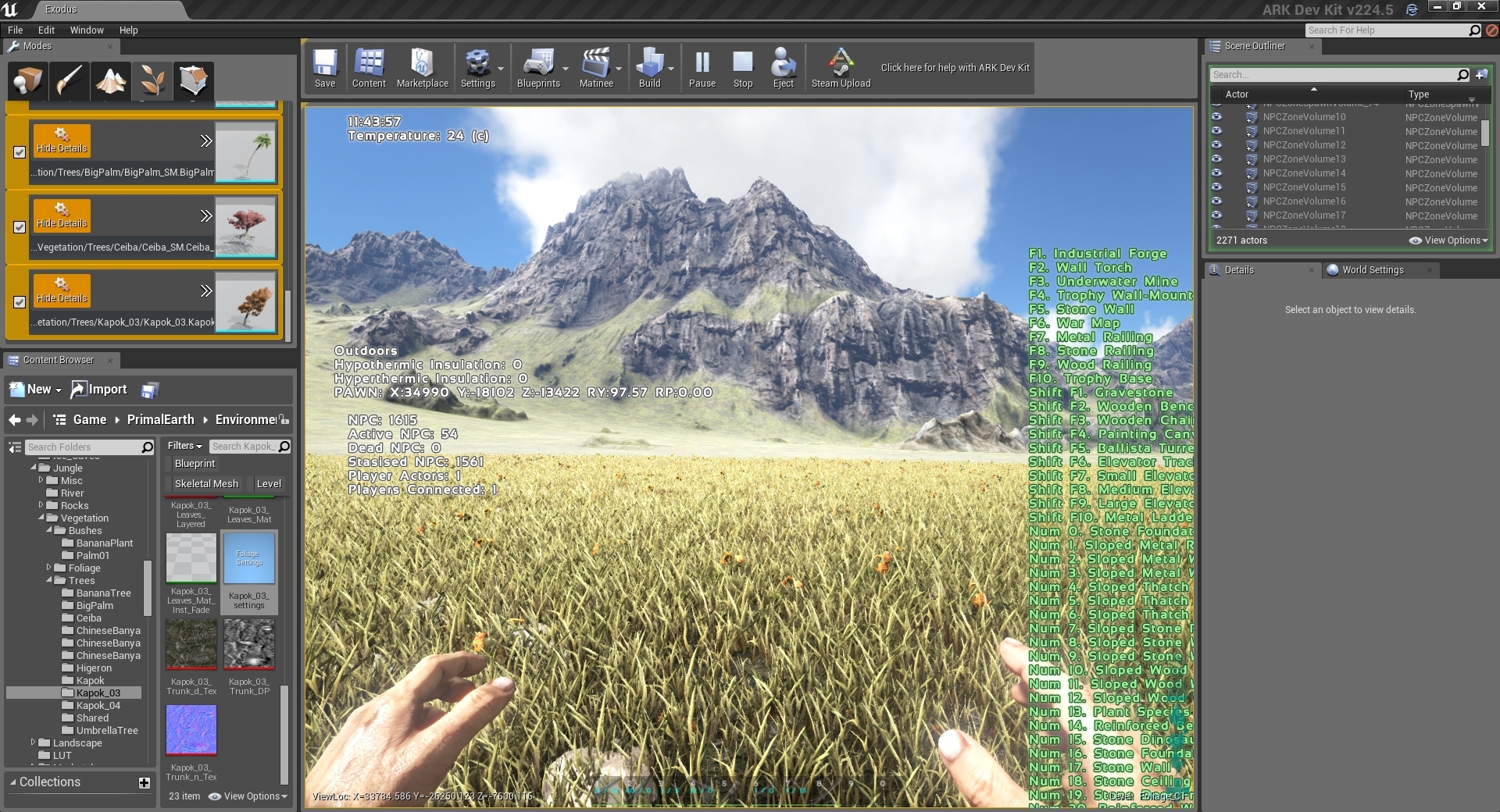Select the Paint mode brush icon
This screenshot has height=812, width=1500.
pyautogui.click(x=70, y=80)
